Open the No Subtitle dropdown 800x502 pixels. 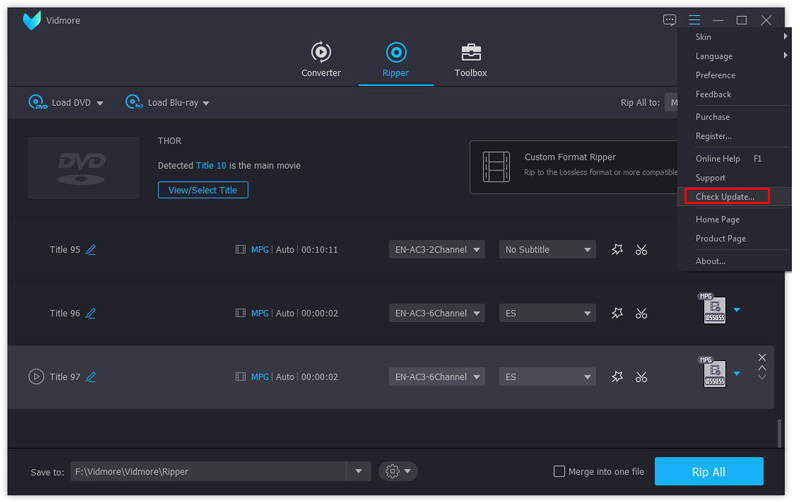point(547,250)
